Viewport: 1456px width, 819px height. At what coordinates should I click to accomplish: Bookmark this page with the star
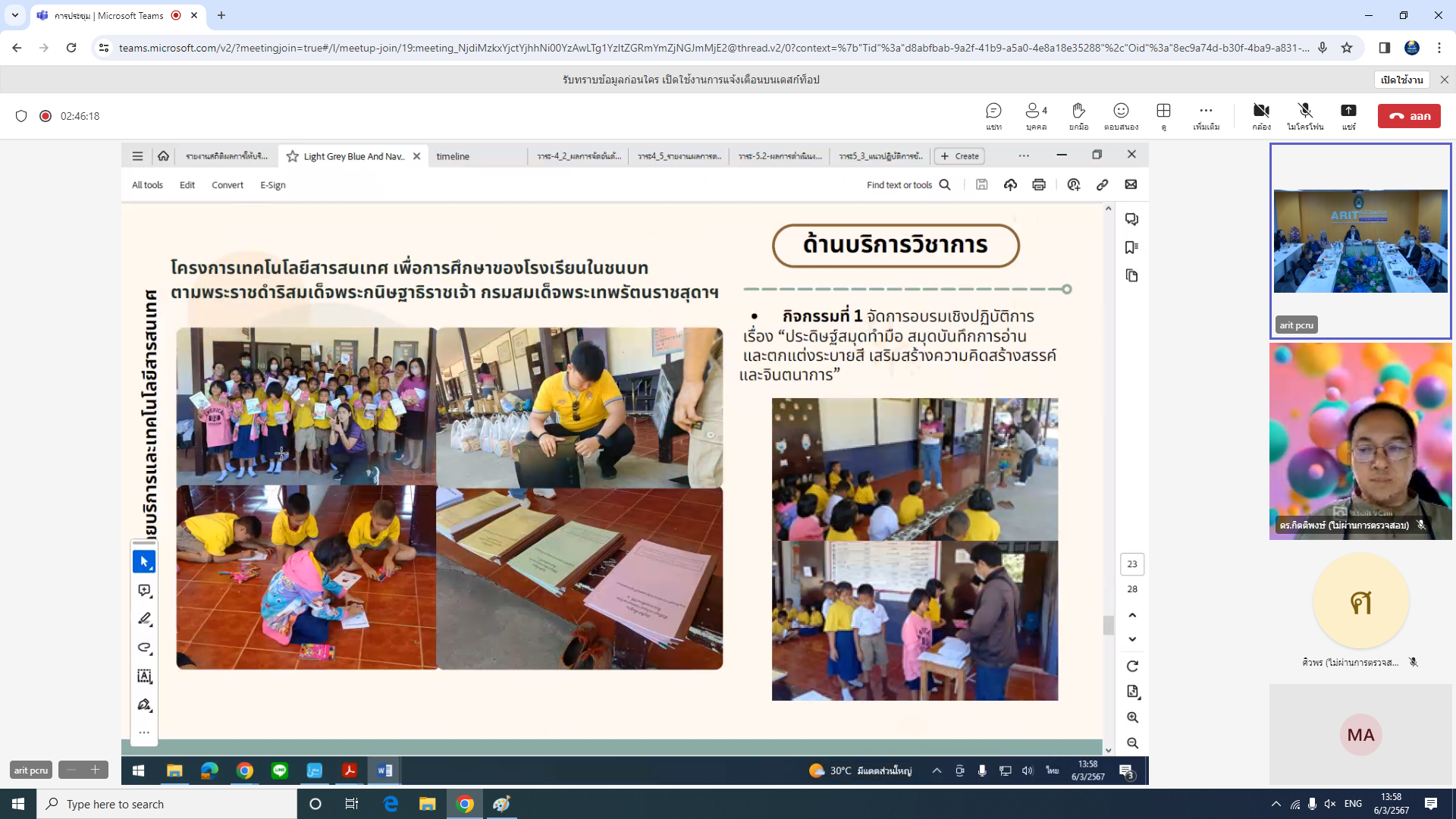coord(1347,48)
